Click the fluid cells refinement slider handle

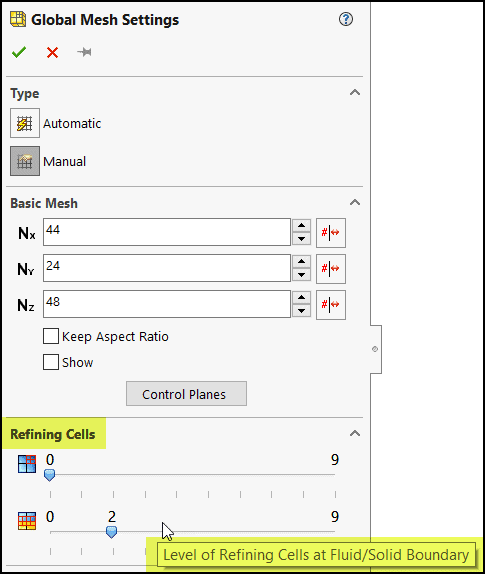tap(49, 475)
